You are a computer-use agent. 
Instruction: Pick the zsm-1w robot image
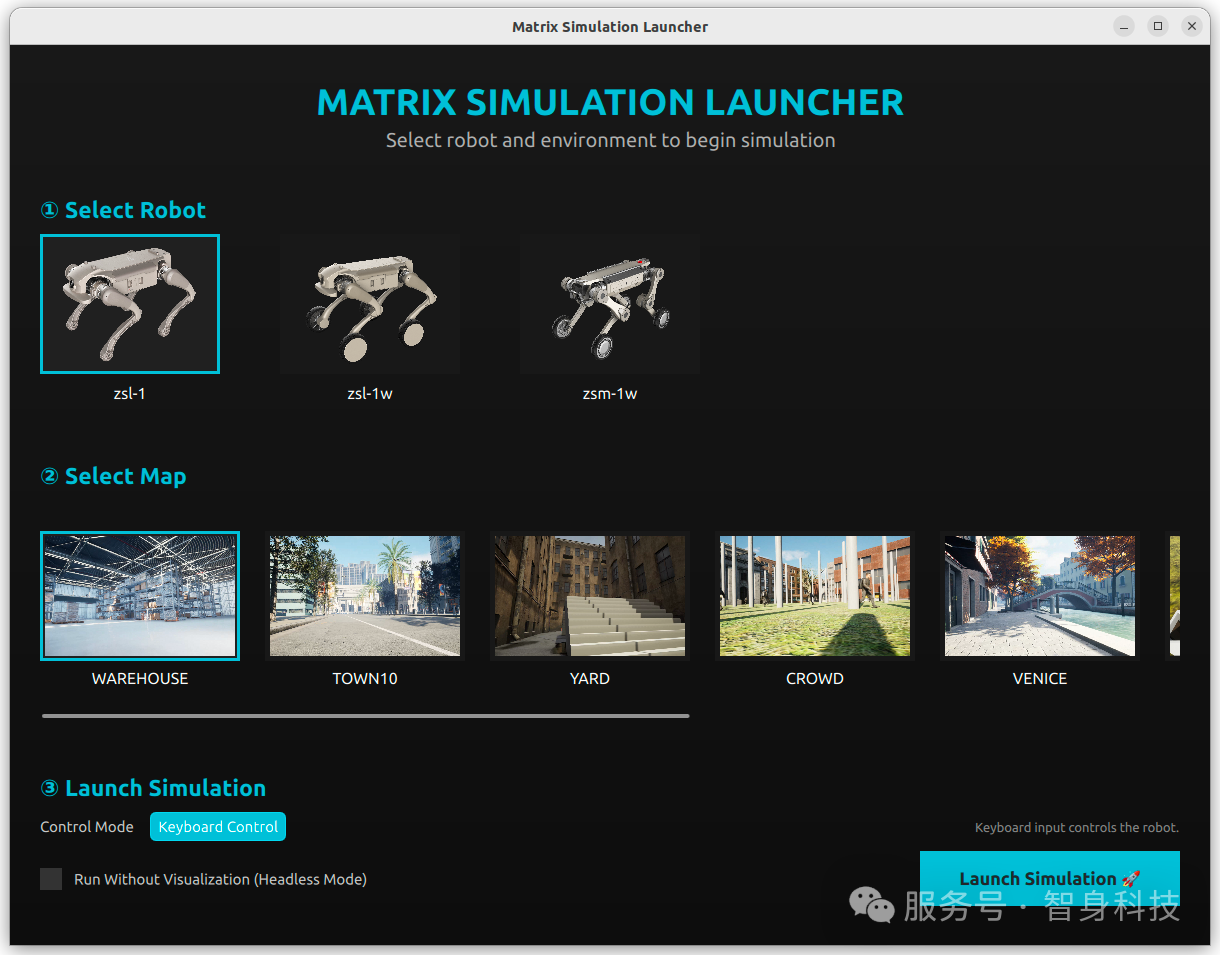coord(610,304)
